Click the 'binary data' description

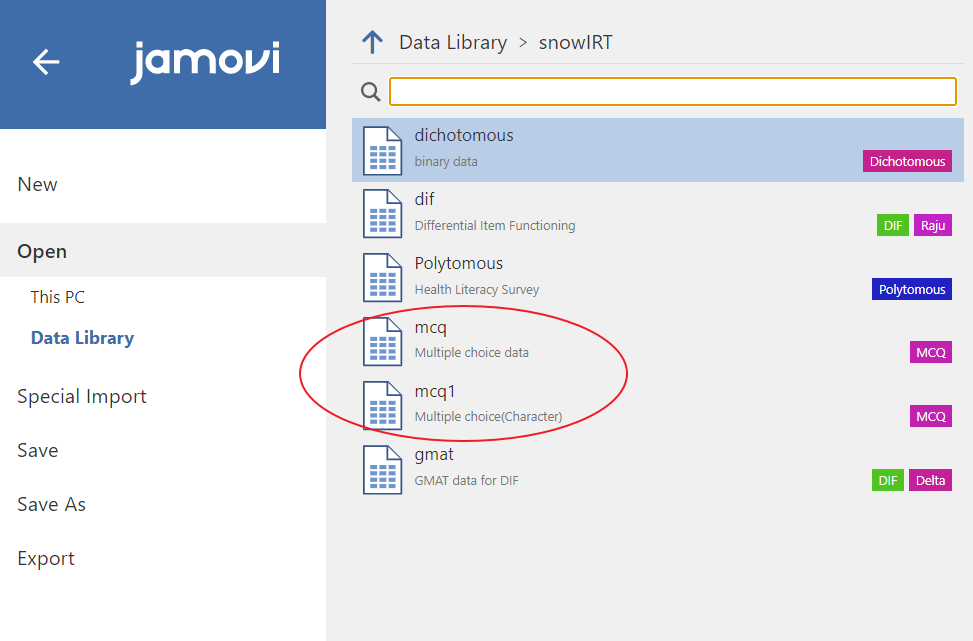tap(446, 162)
